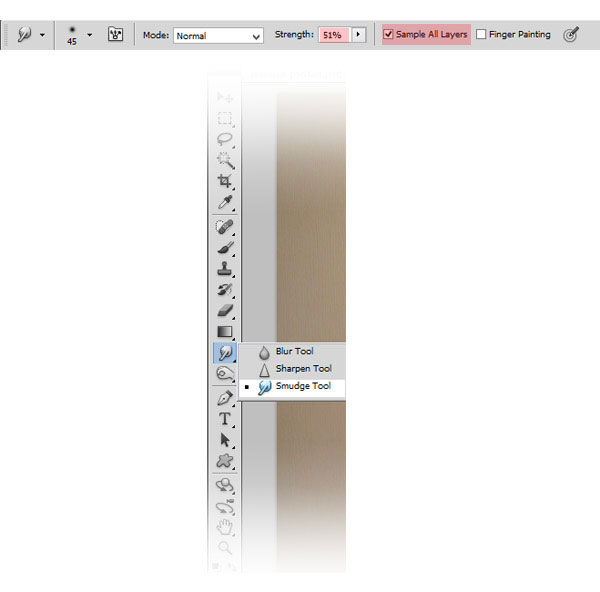The width and height of the screenshot is (600, 592).
Task: Select the Clone Stamp tool
Action: (x=225, y=269)
